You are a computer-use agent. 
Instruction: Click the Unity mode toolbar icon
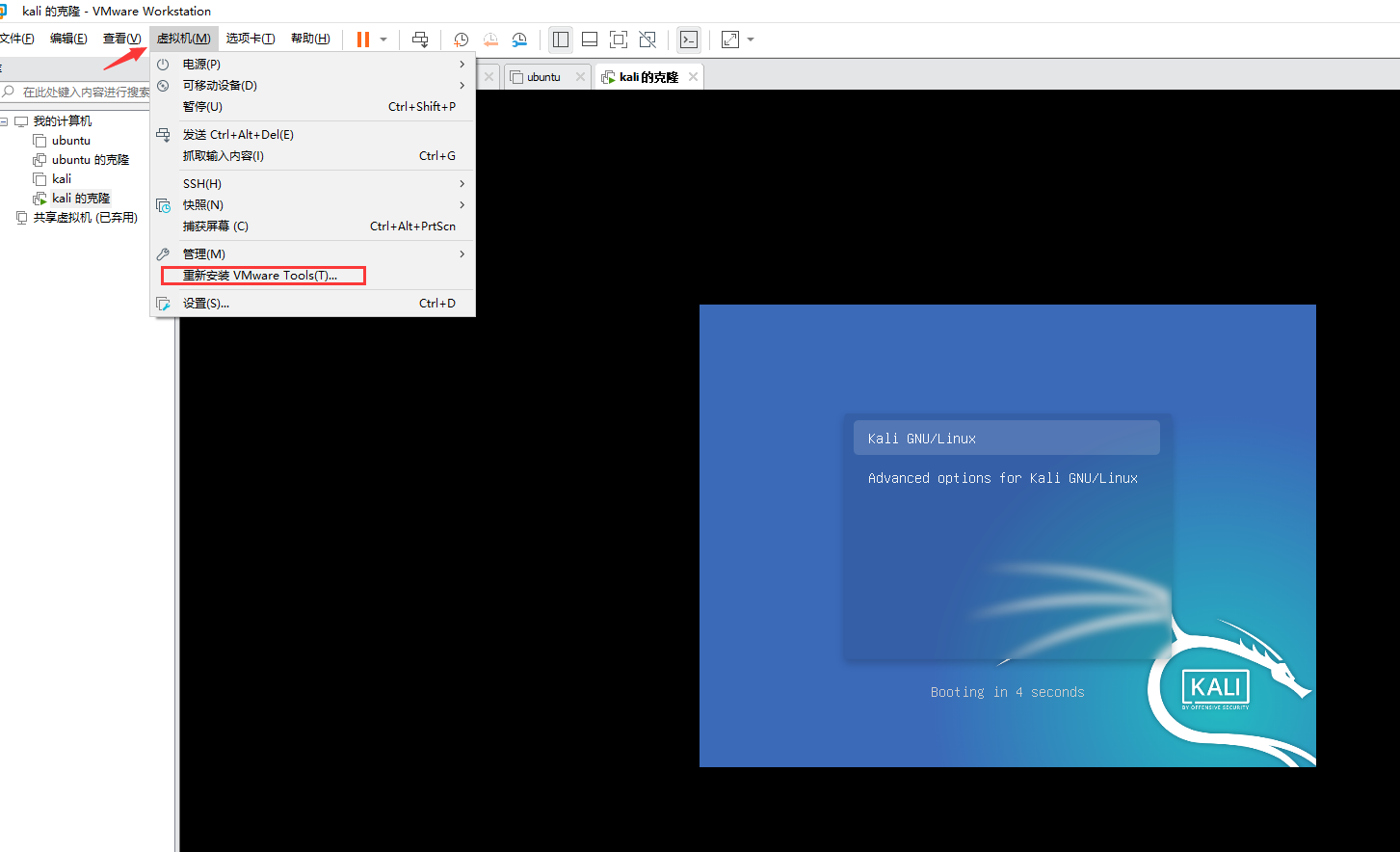647,40
